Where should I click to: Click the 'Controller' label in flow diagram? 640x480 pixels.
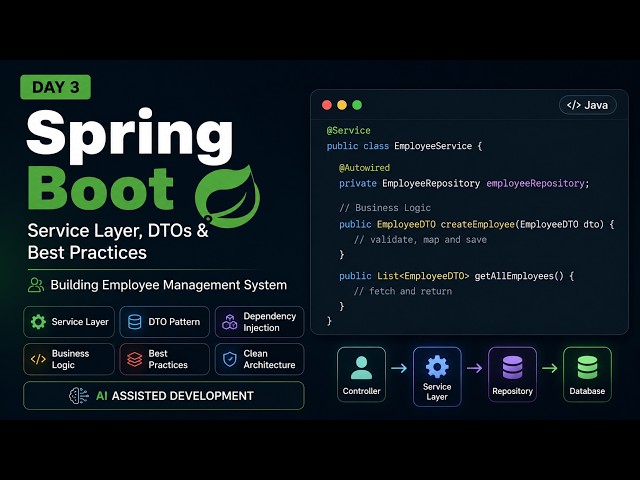pos(361,391)
